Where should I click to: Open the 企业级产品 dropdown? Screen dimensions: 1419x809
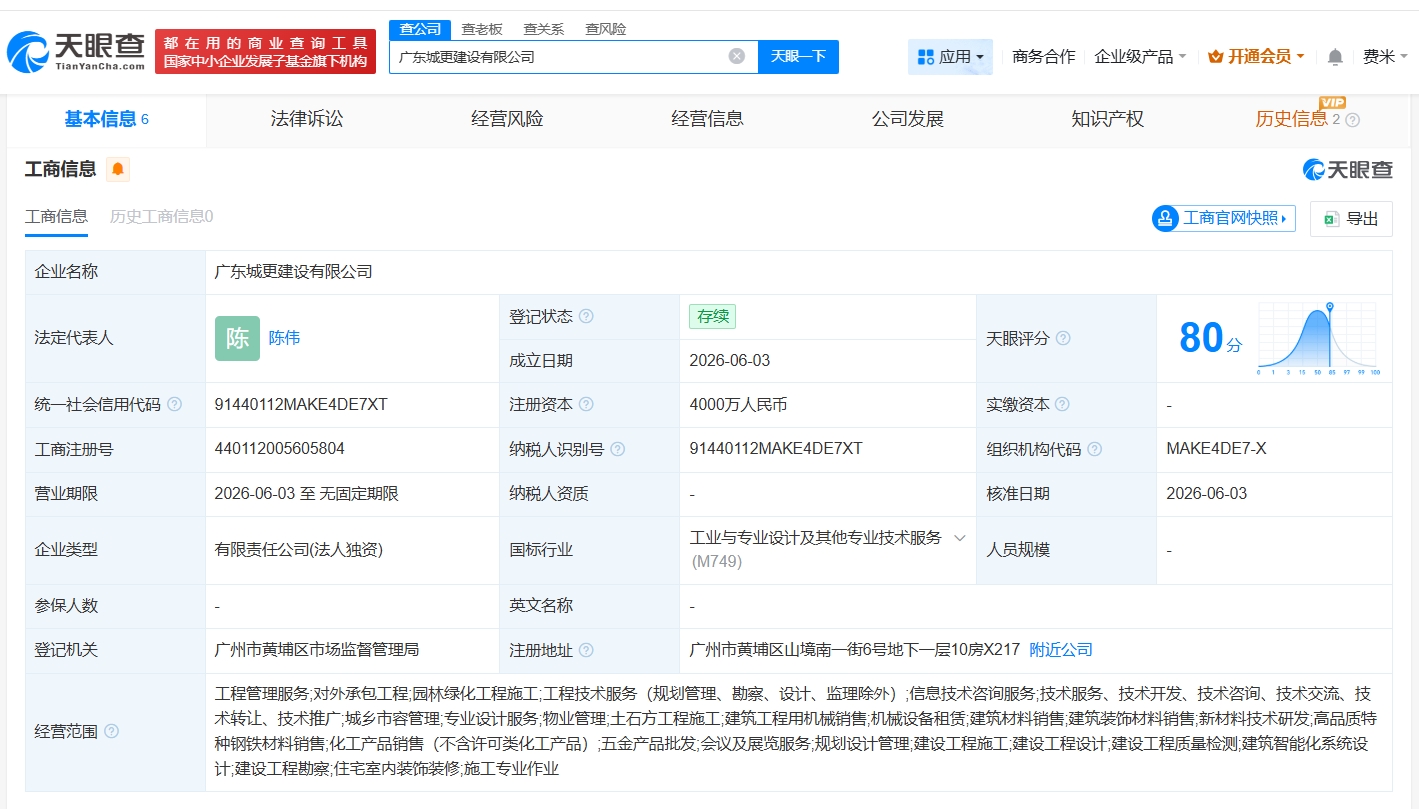[1140, 57]
